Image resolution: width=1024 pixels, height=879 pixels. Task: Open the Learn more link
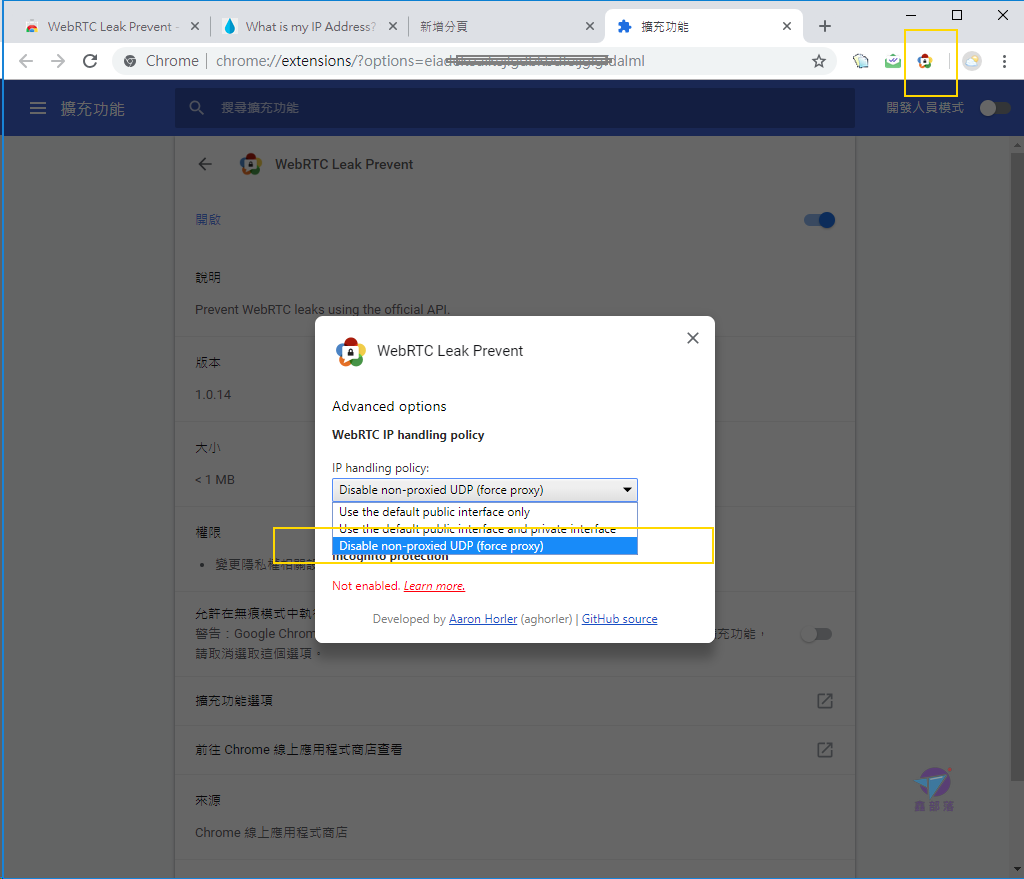(434, 586)
